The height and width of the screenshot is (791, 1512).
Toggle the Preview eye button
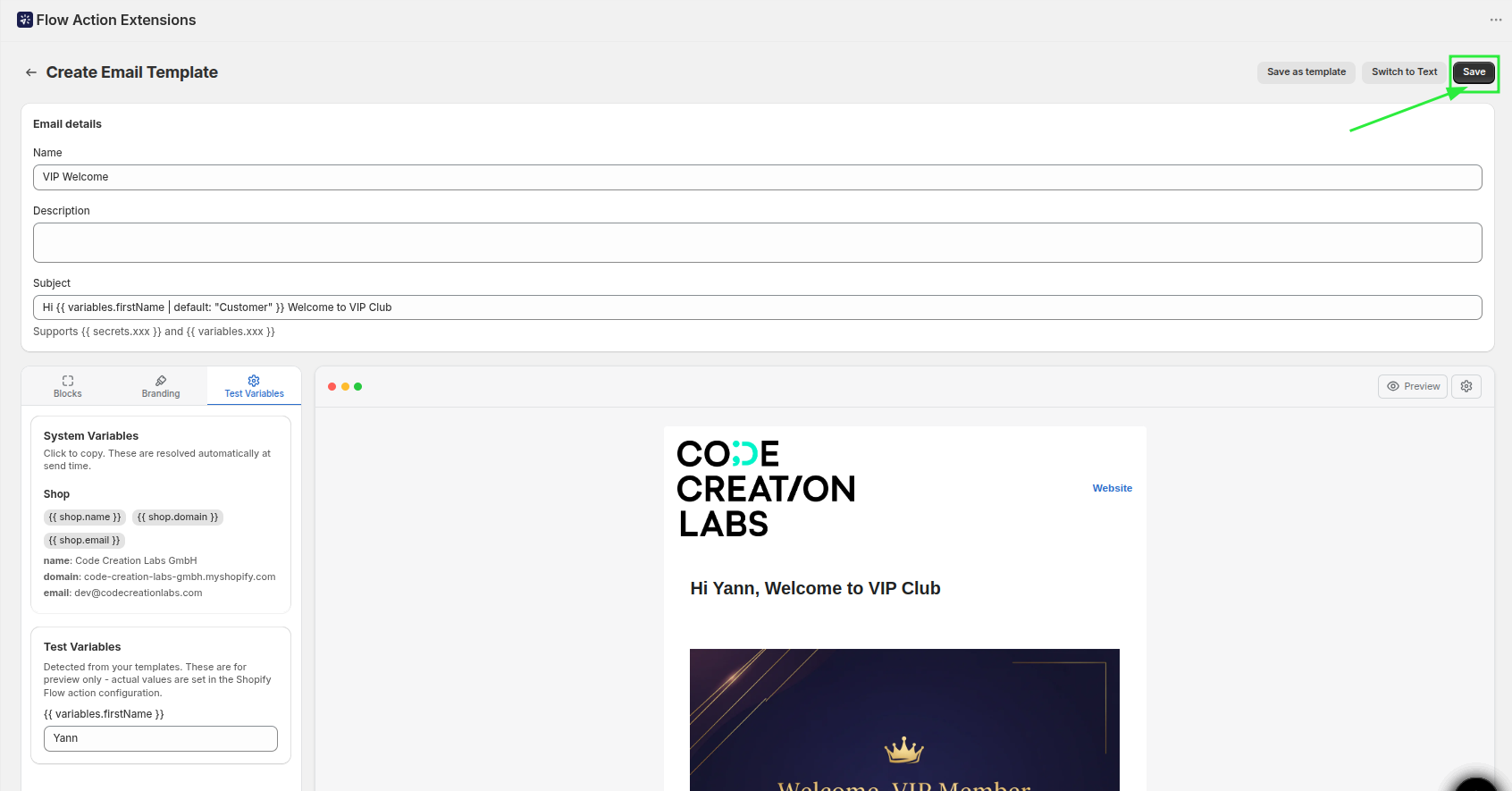(x=1413, y=386)
